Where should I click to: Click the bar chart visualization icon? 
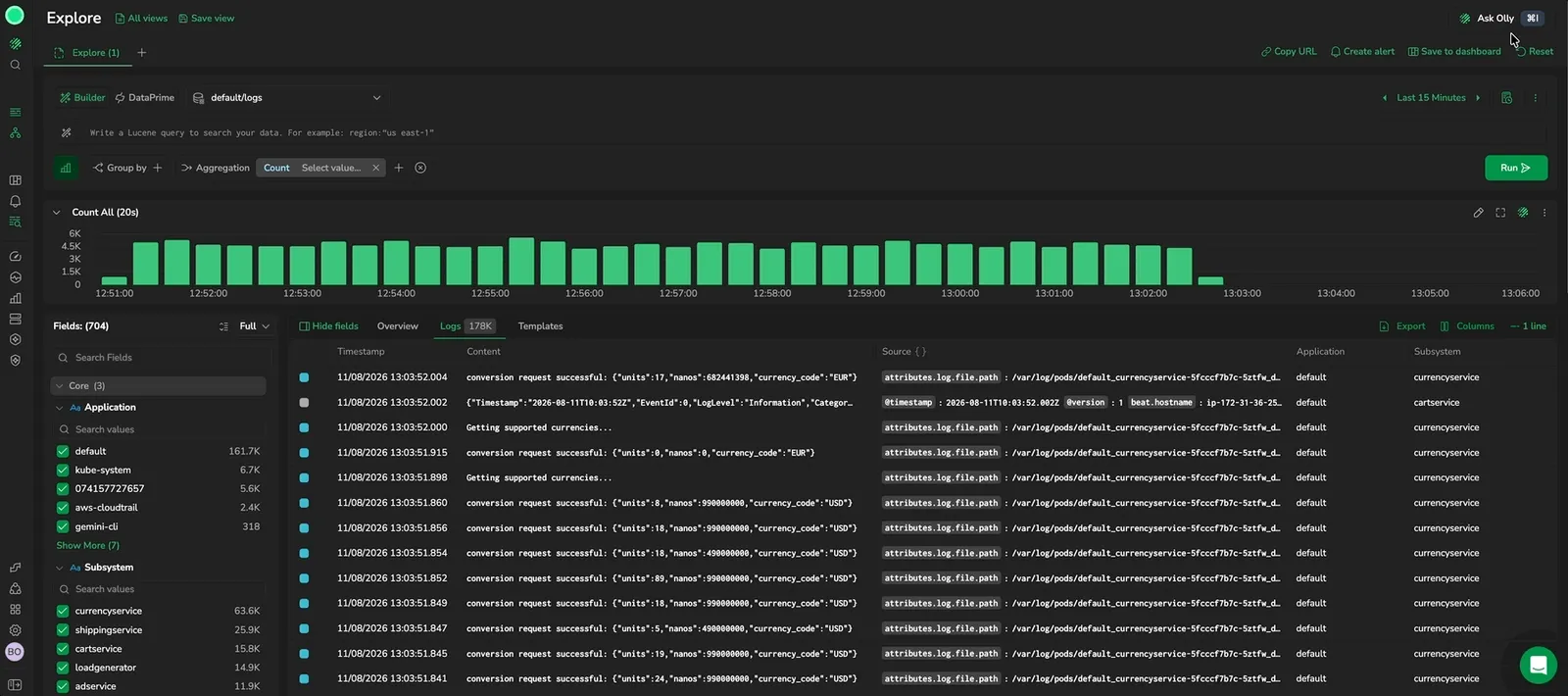[x=66, y=168]
